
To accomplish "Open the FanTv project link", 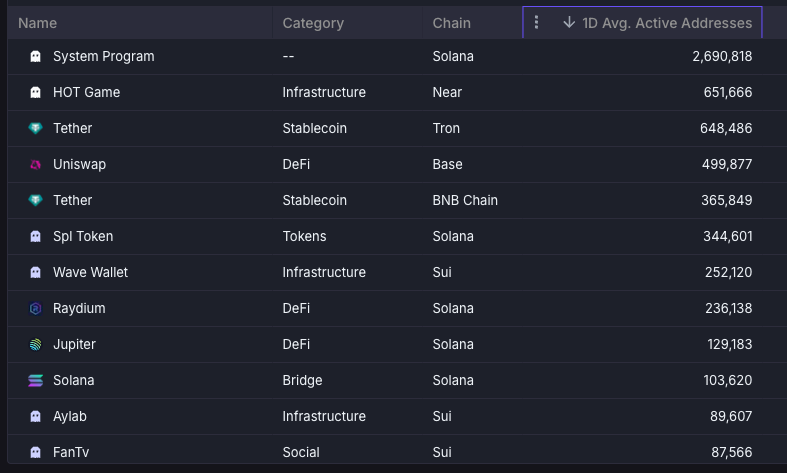I will pos(71,452).
